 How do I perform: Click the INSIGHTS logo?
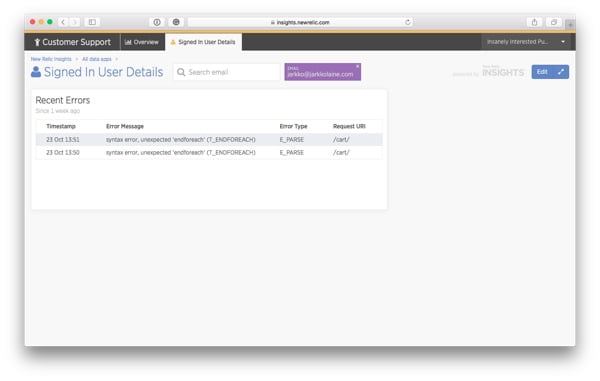click(503, 72)
